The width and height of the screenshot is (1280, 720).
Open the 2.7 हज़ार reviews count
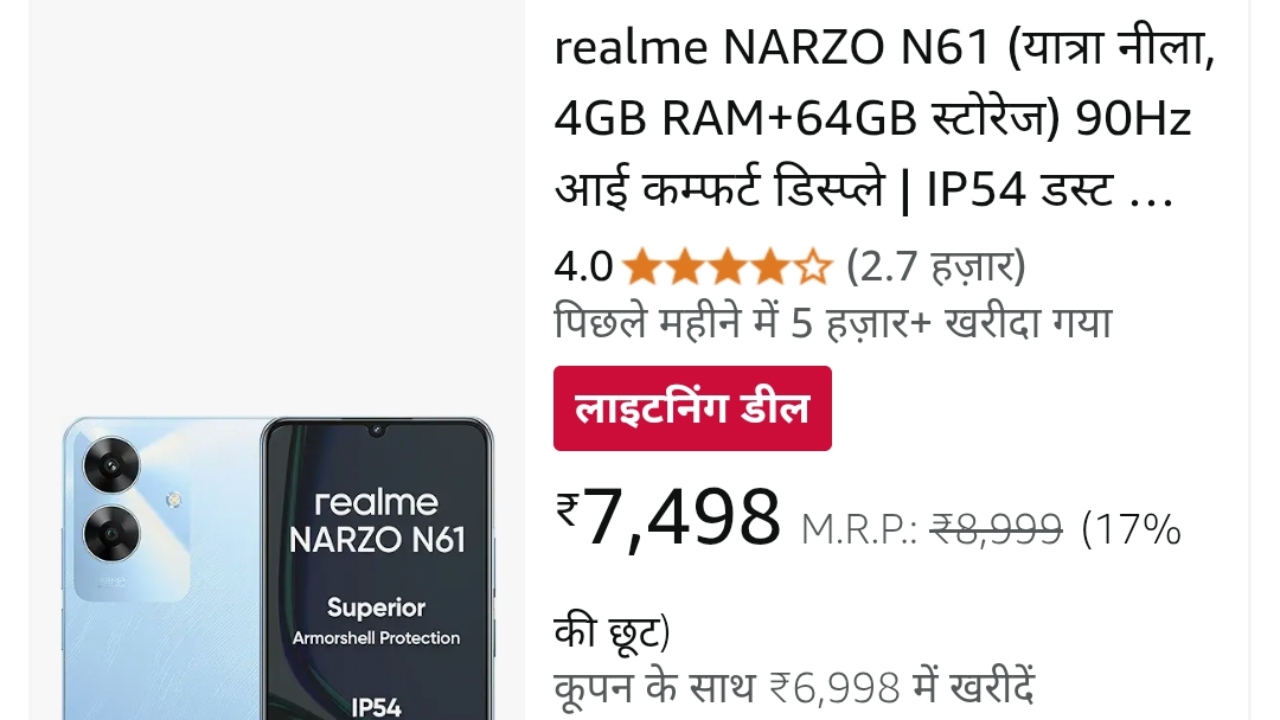(x=936, y=267)
